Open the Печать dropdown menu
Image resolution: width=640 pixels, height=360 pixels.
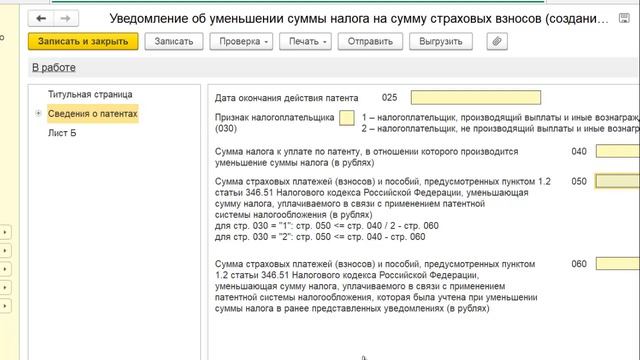pyautogui.click(x=305, y=41)
